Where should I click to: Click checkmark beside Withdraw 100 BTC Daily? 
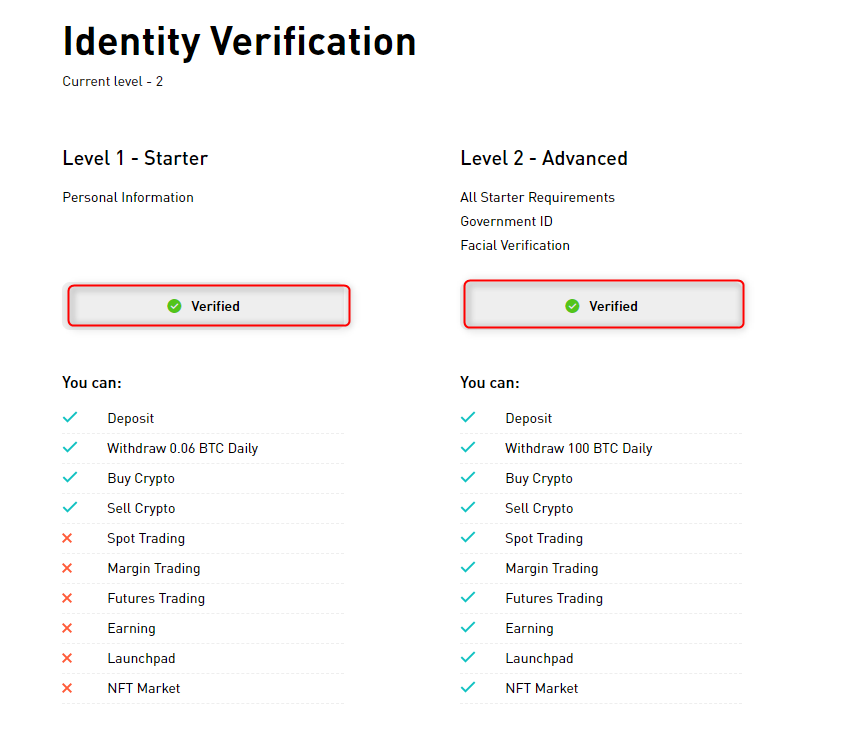pos(467,448)
